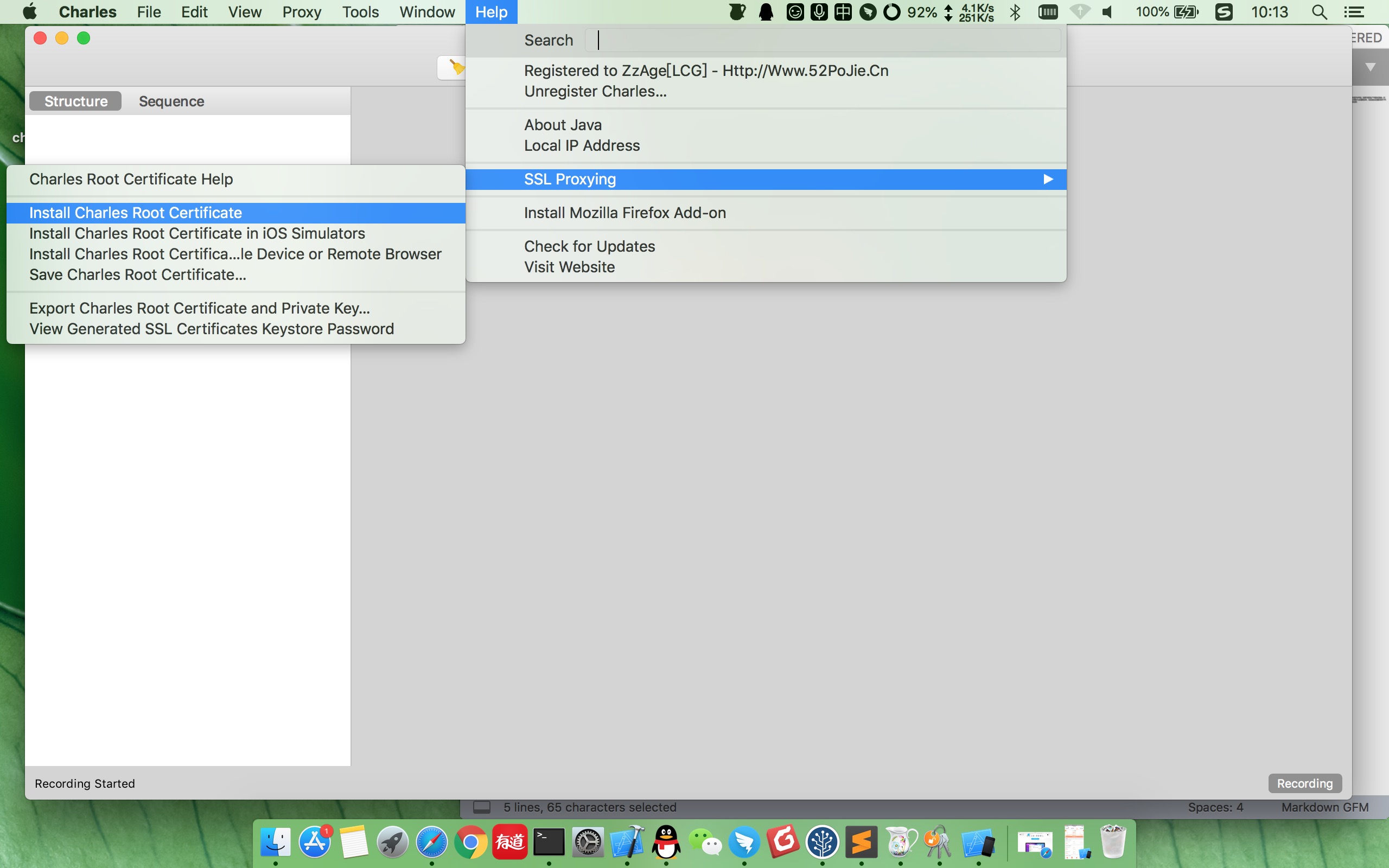Click the QQ penguin menu bar icon
Viewport: 1389px width, 868px height.
pos(766,12)
